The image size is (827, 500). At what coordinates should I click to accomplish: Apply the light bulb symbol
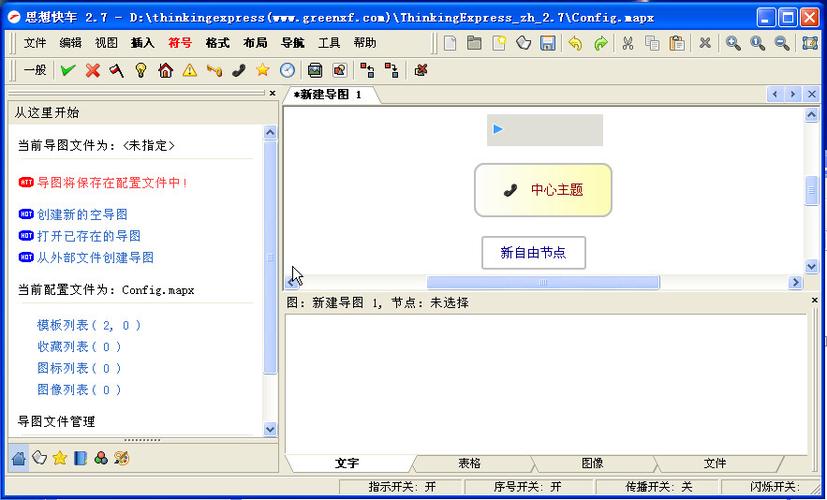click(141, 70)
